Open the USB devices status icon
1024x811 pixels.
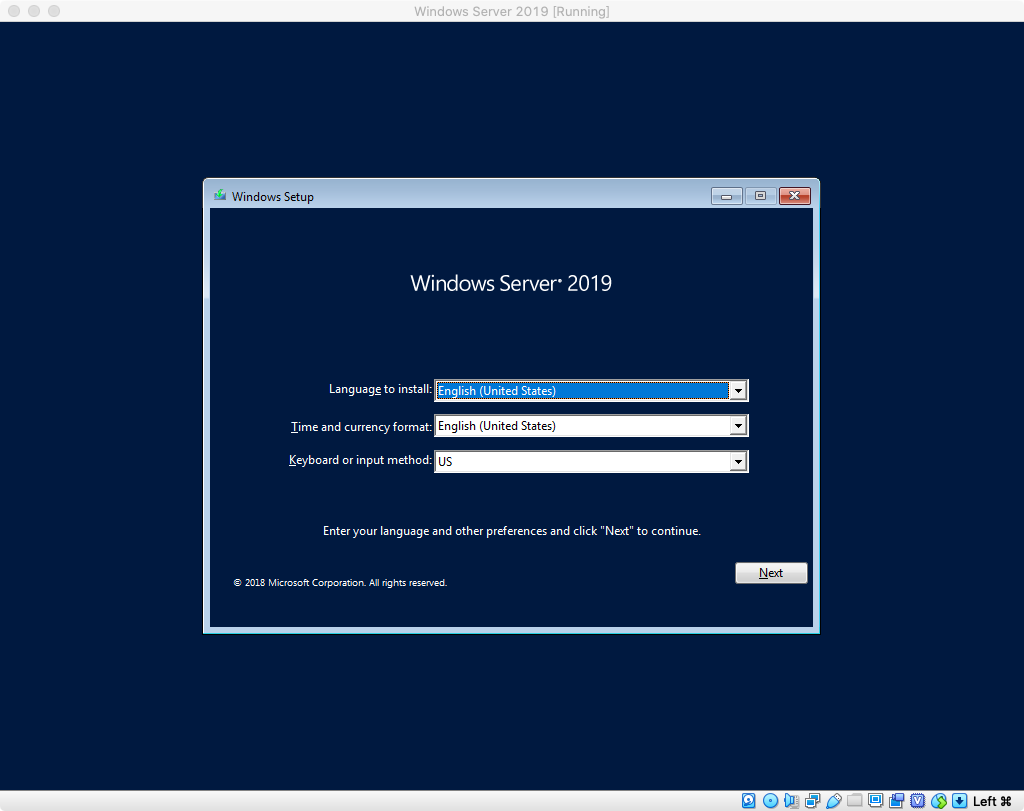834,801
